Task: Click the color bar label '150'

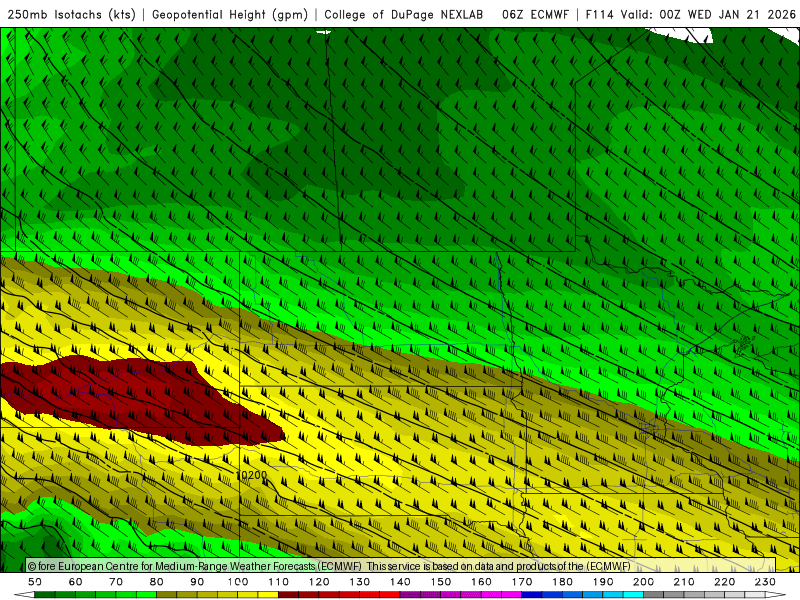Action: 441,582
